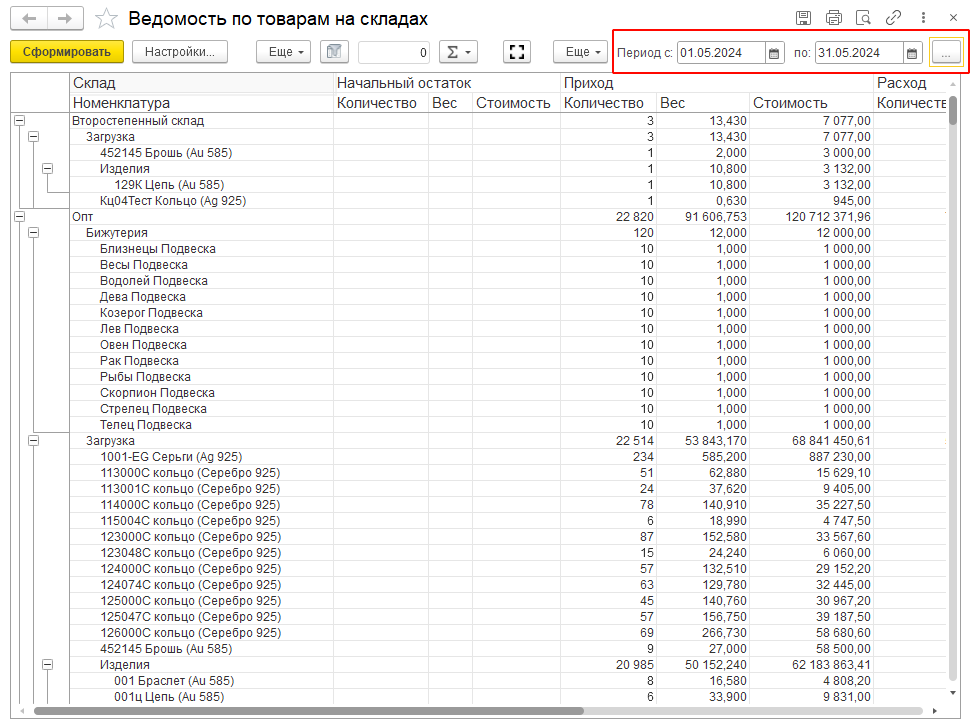
Task: Add report to favorites with star icon
Action: [107, 19]
